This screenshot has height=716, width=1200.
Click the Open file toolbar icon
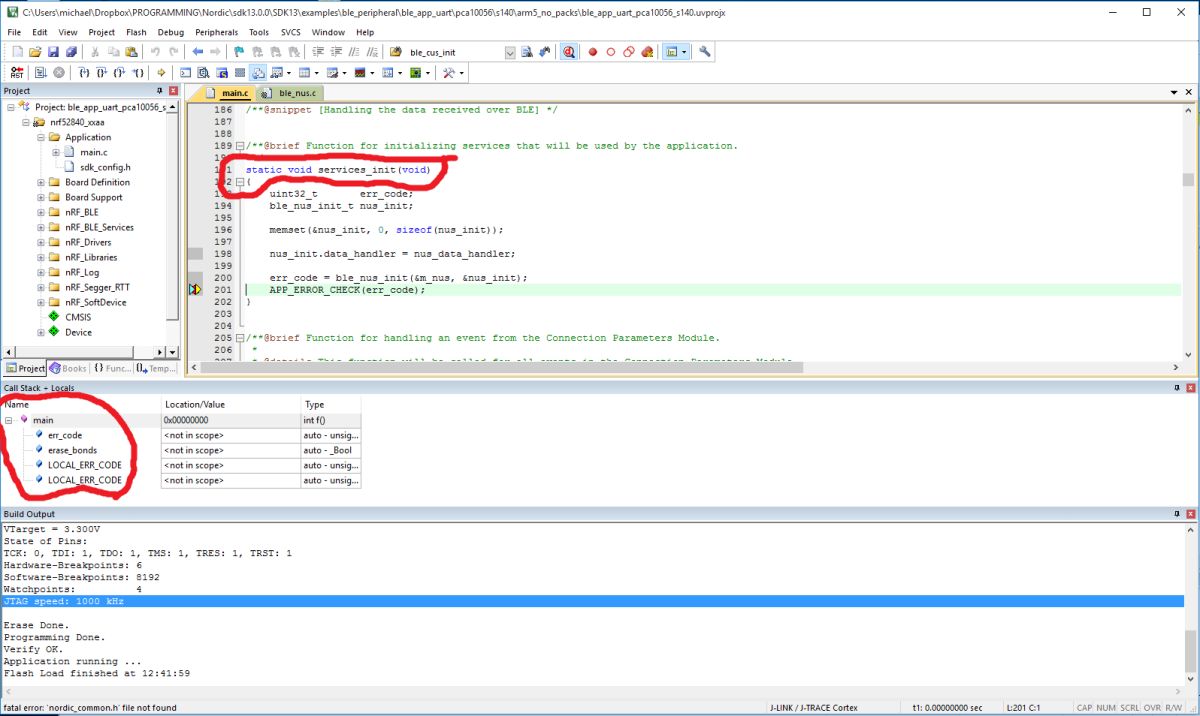(35, 52)
